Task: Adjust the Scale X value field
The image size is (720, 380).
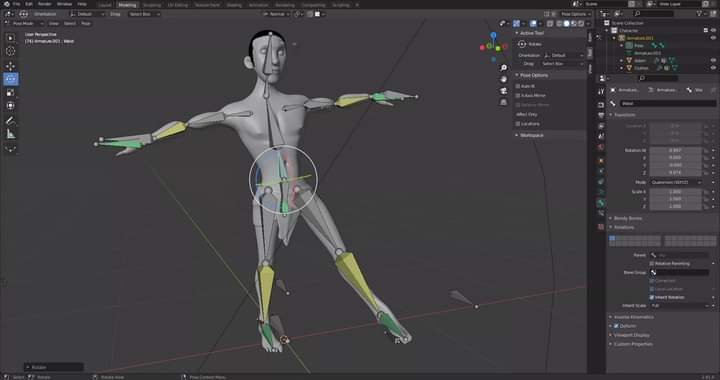Action: click(675, 192)
